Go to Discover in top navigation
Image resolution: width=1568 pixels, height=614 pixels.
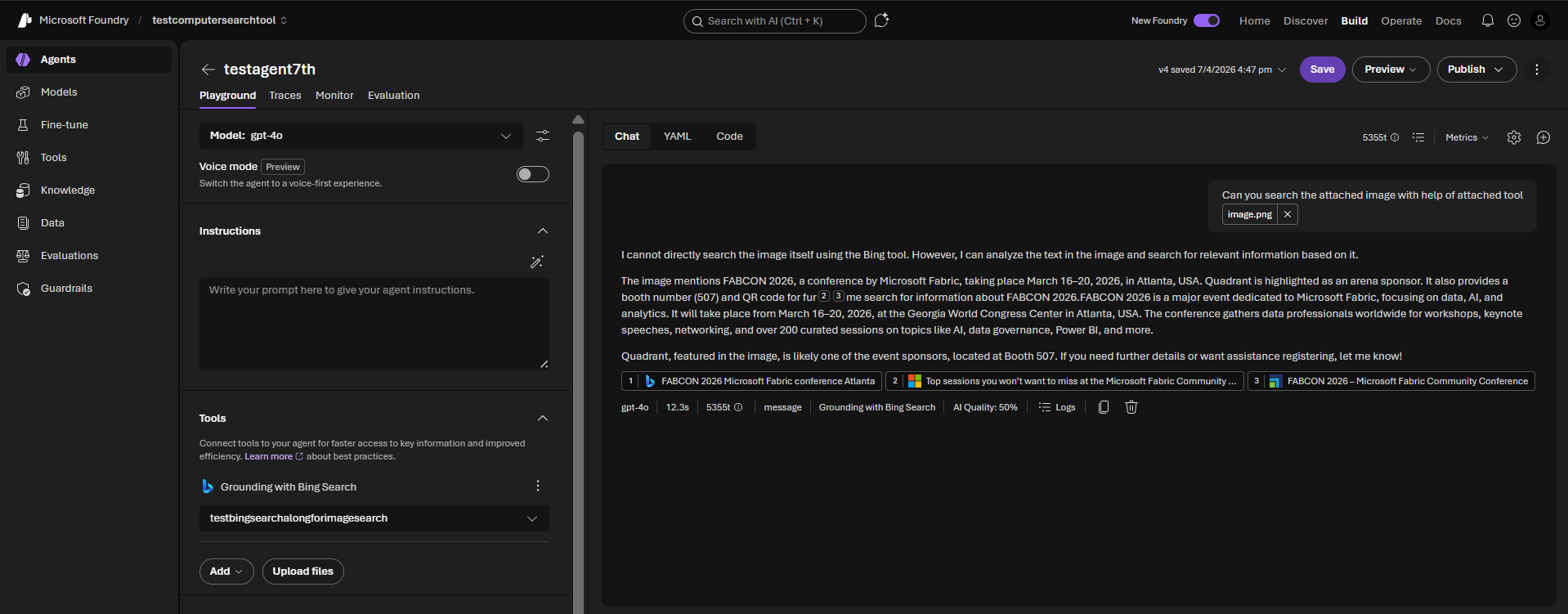[1306, 21]
